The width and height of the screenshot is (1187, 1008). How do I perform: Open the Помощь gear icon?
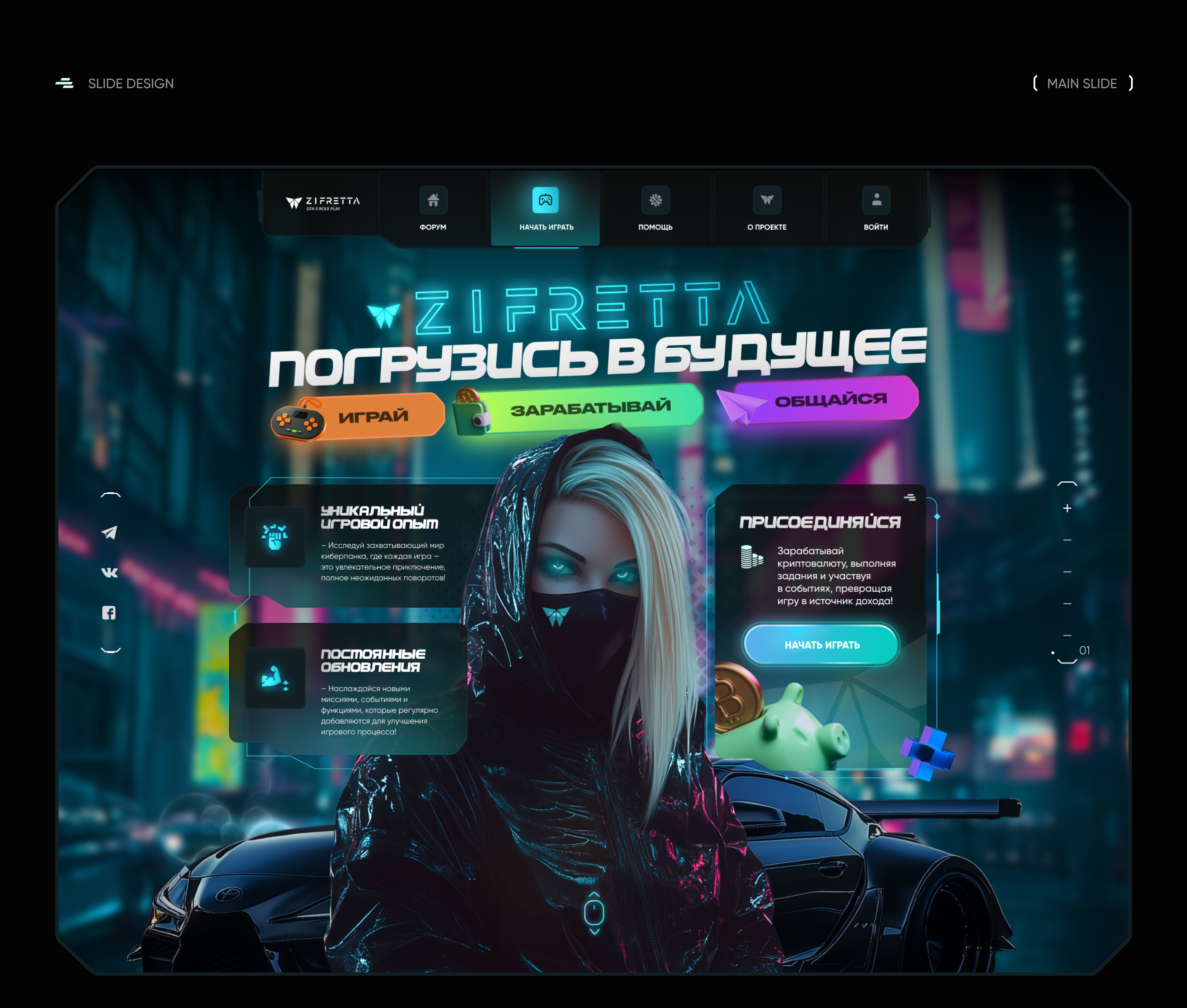[x=655, y=200]
